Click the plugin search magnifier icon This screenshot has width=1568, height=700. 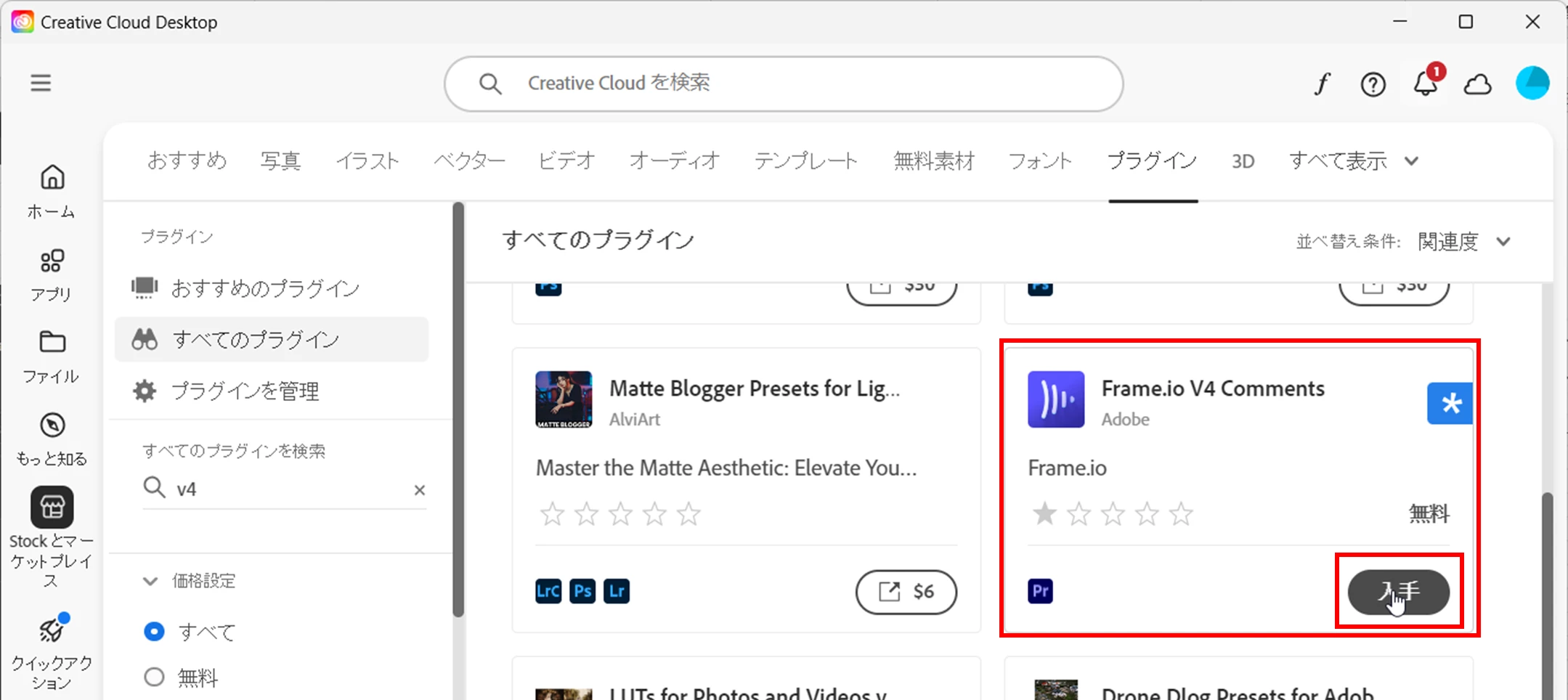[154, 487]
